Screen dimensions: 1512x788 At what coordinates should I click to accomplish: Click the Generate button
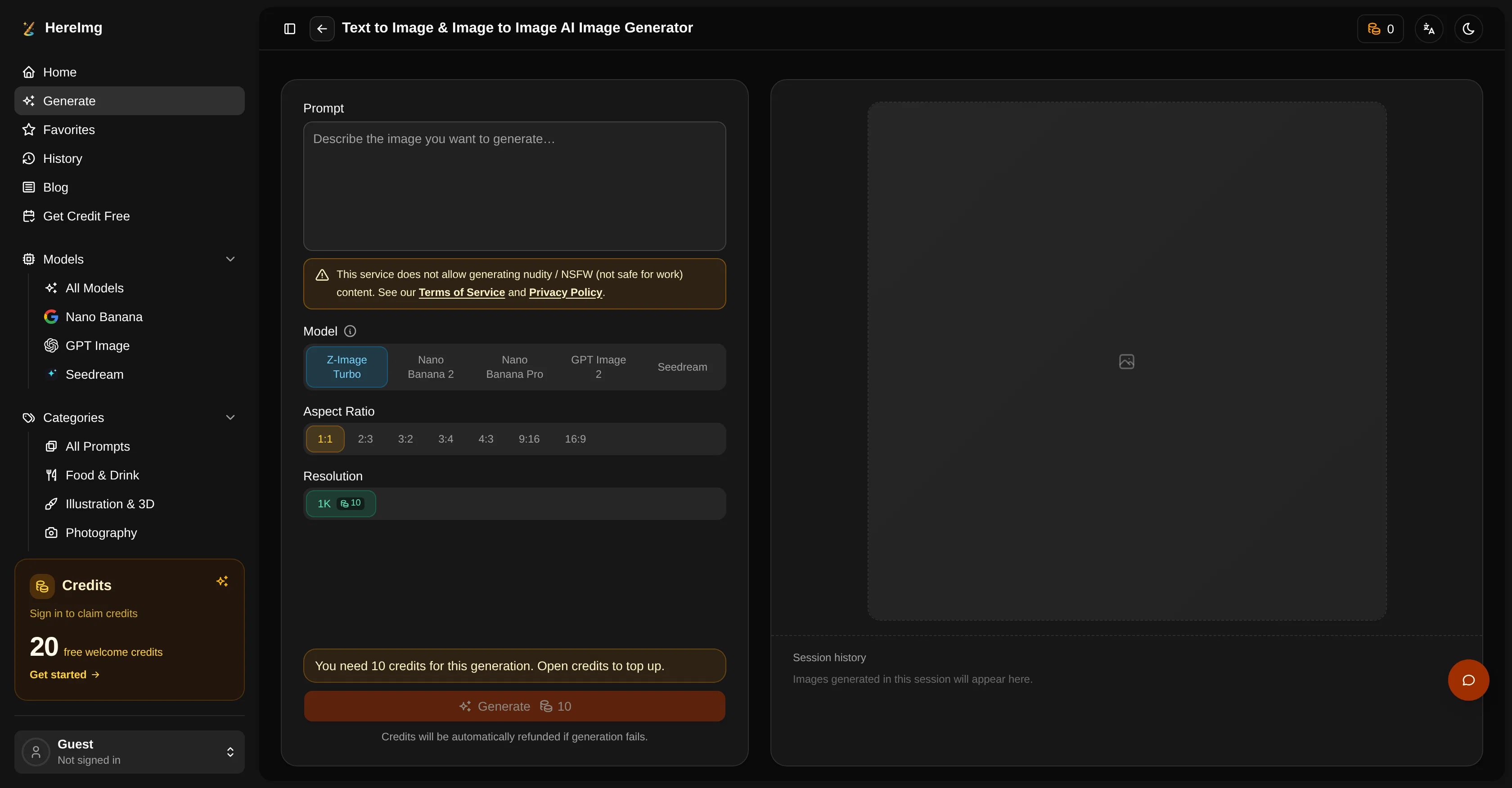[515, 707]
